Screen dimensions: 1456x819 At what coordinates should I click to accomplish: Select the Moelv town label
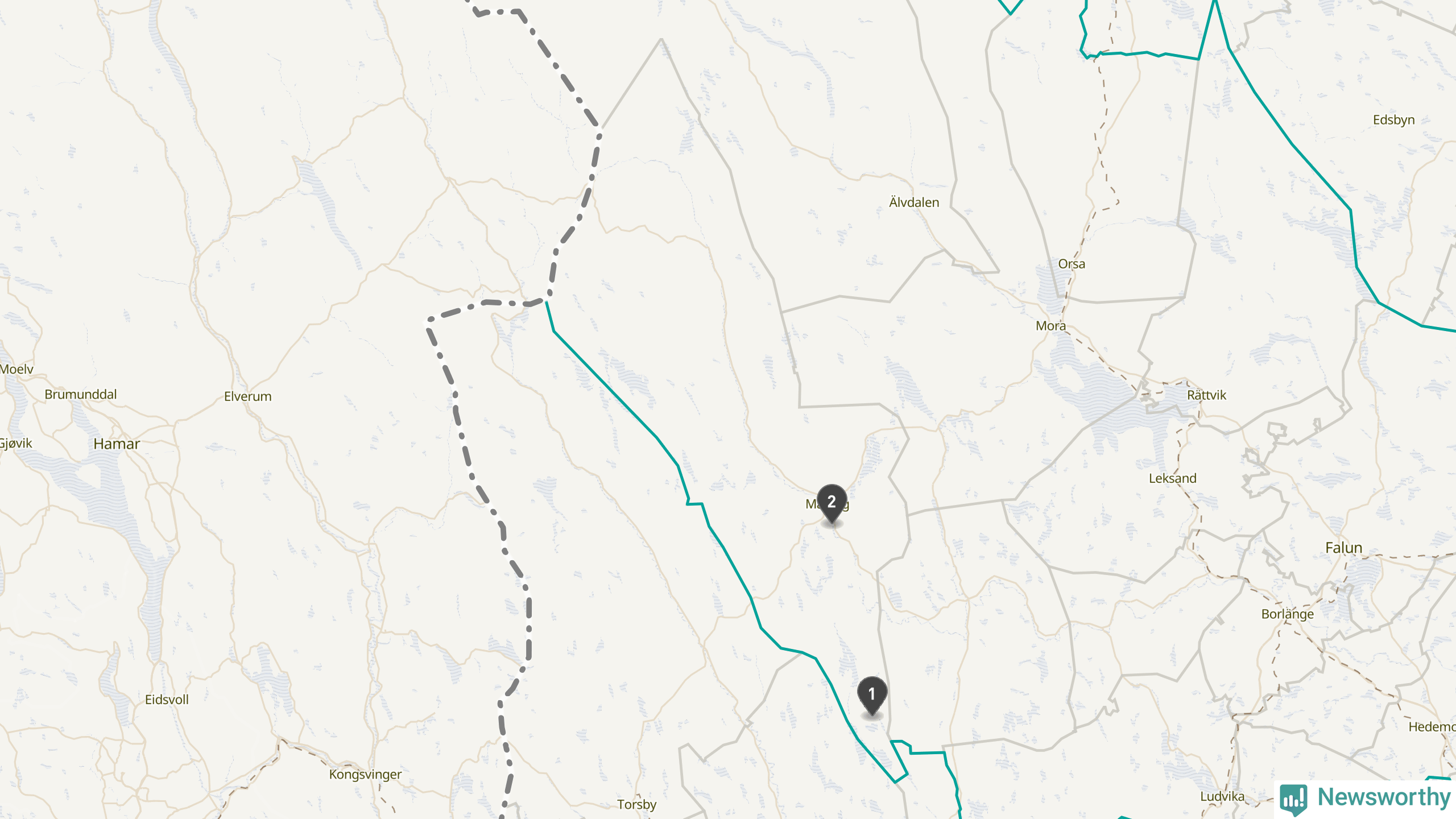(x=16, y=369)
